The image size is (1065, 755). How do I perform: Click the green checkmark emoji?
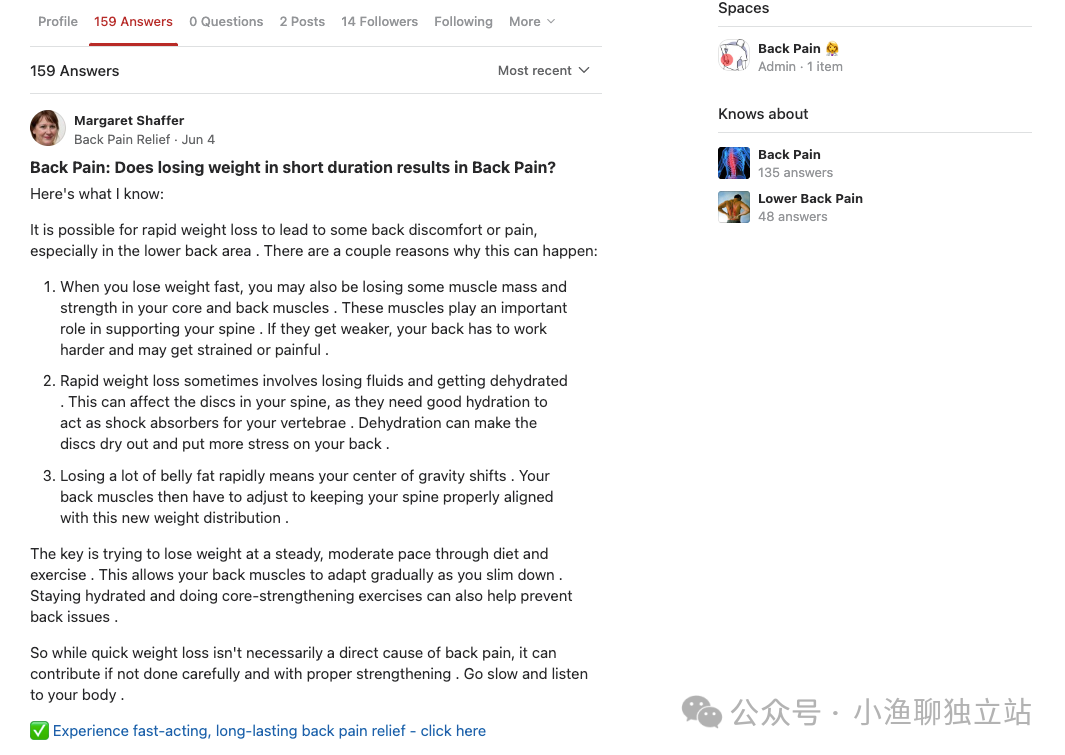39,731
